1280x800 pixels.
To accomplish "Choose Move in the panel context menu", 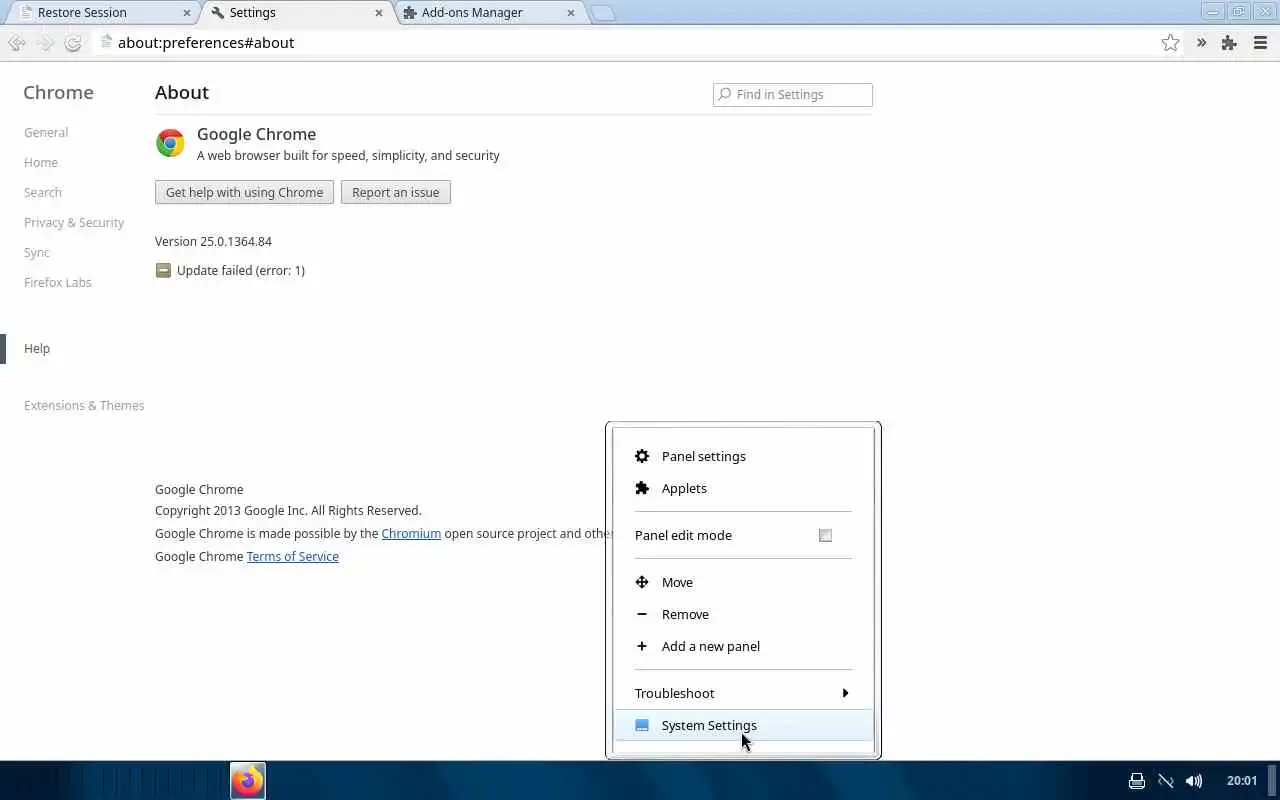I will click(x=743, y=582).
